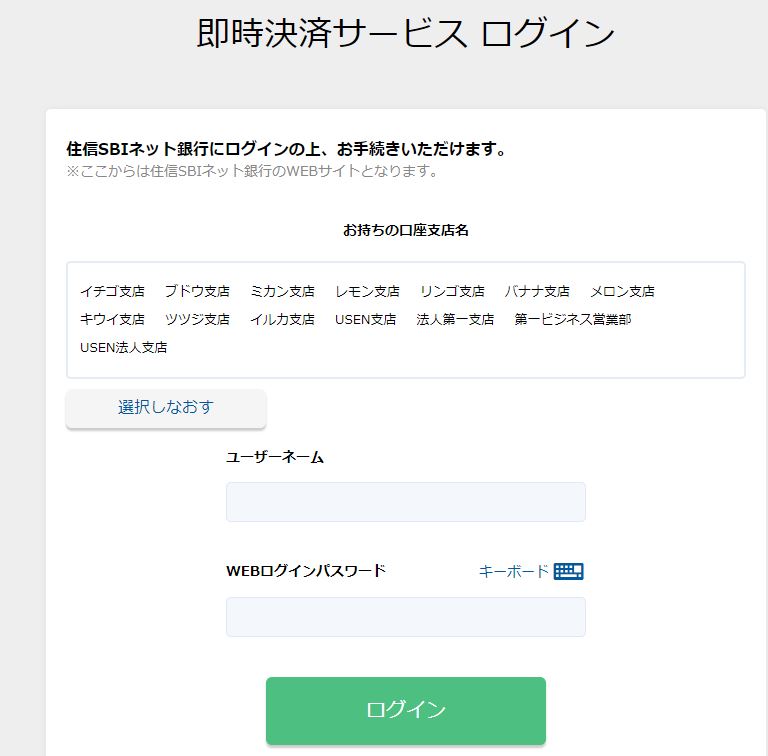Screen dimensions: 768x756
Task: Click the キーボード link
Action: [x=513, y=571]
